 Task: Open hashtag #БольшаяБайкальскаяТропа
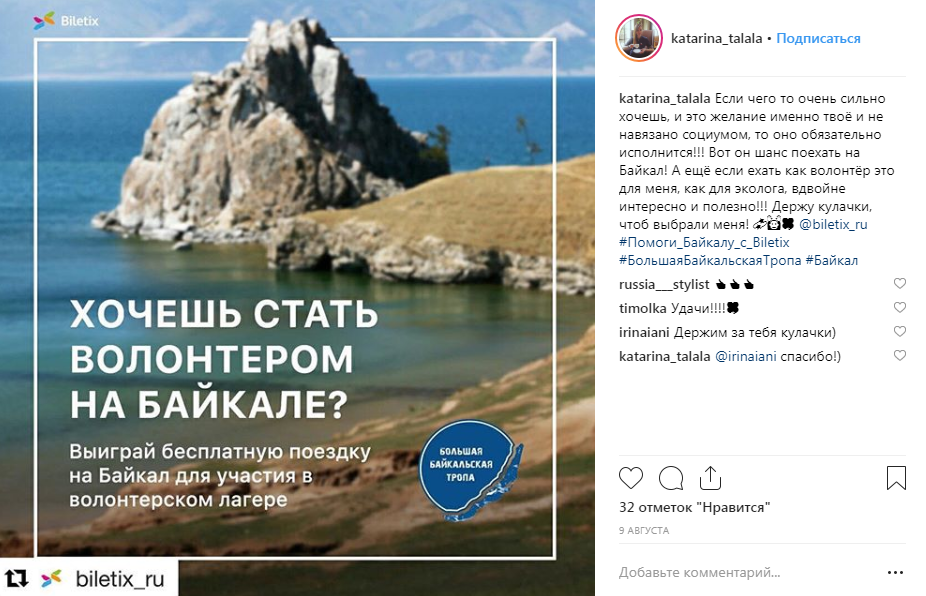click(x=710, y=260)
